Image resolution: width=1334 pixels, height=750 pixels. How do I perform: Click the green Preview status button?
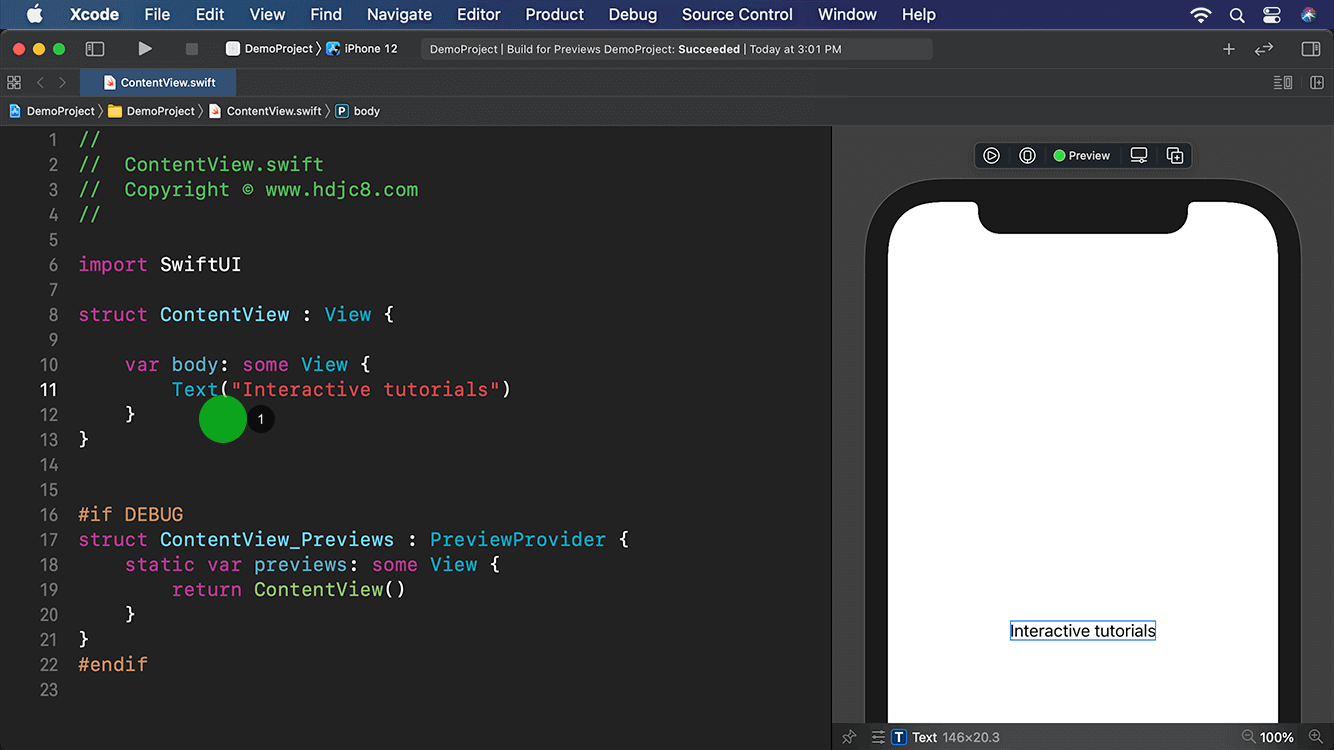click(1082, 155)
